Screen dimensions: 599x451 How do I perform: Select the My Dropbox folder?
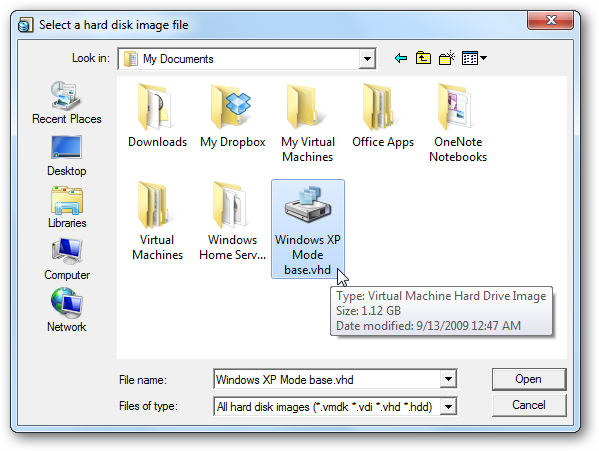coord(233,116)
